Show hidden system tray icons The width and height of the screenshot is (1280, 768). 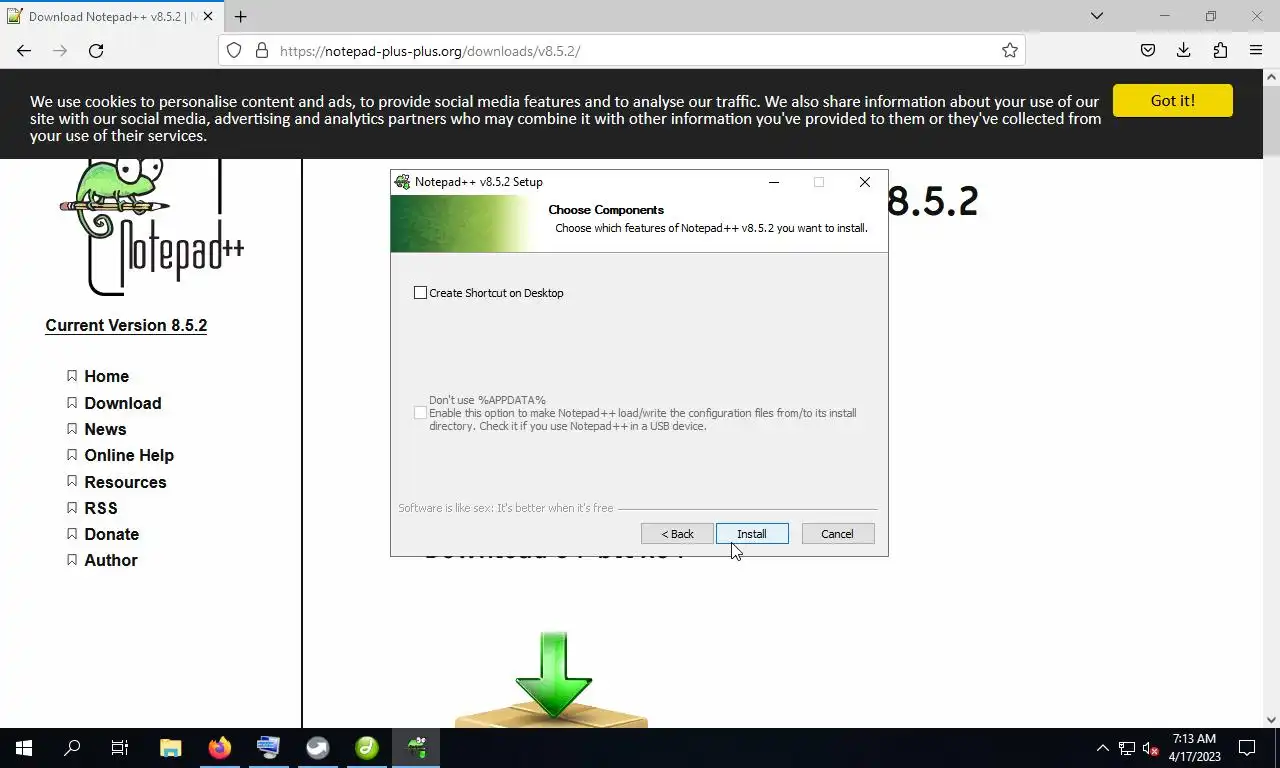tap(1103, 748)
